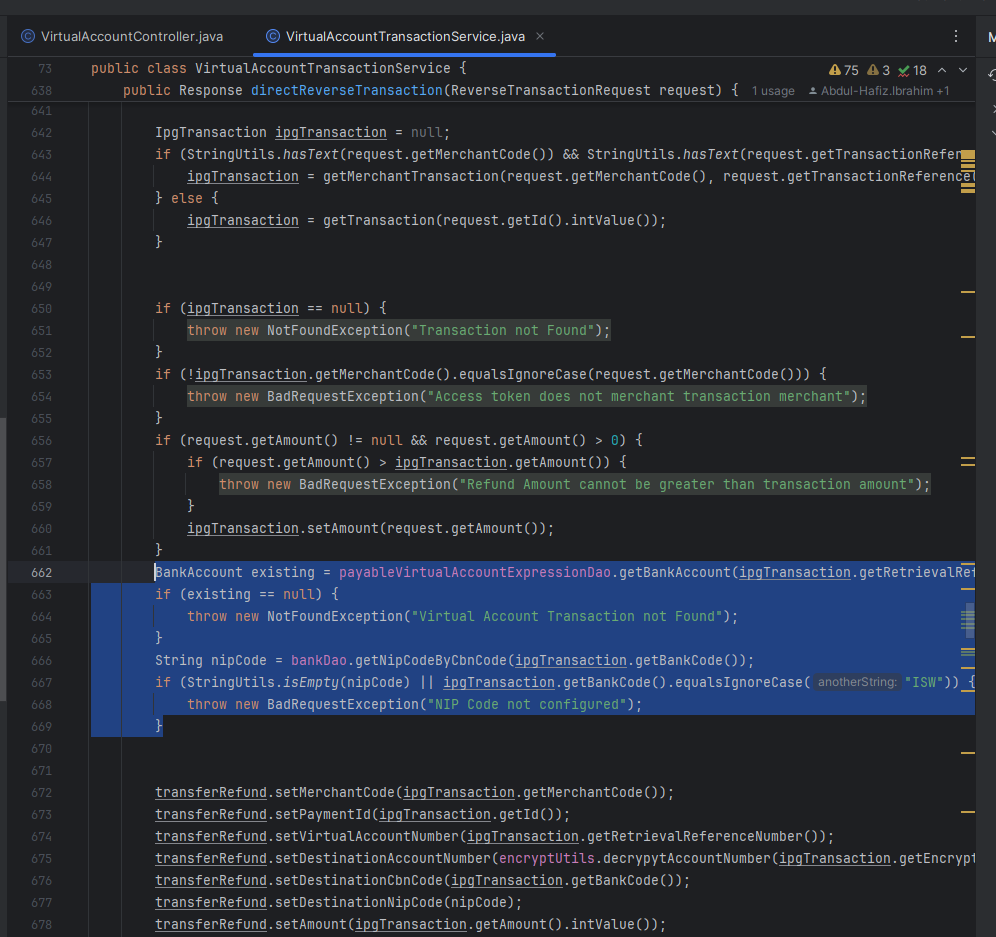Close the VirtualAccountTransactionService.java tab

click(541, 37)
